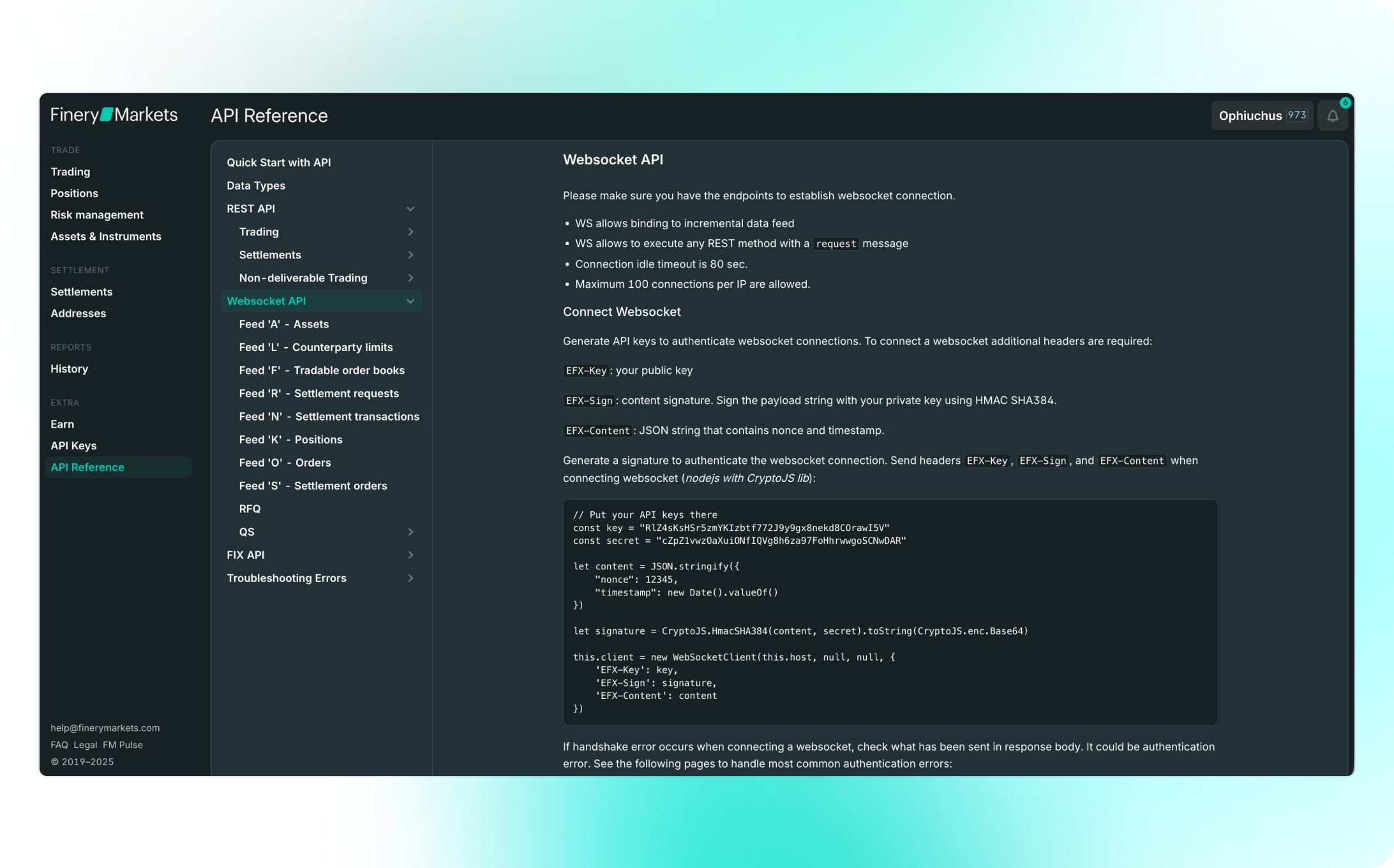The width and height of the screenshot is (1394, 868).
Task: Open the RFQ documentation entry
Action: pyautogui.click(x=250, y=509)
